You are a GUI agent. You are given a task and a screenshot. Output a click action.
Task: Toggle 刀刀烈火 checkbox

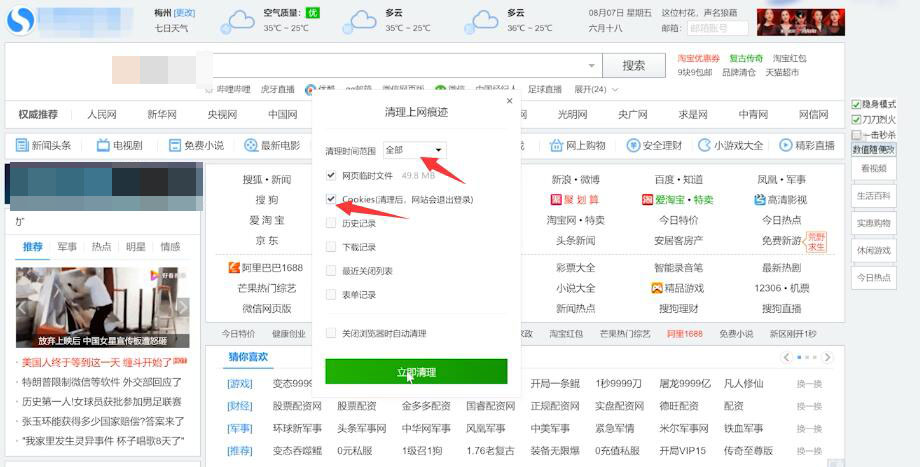point(856,120)
